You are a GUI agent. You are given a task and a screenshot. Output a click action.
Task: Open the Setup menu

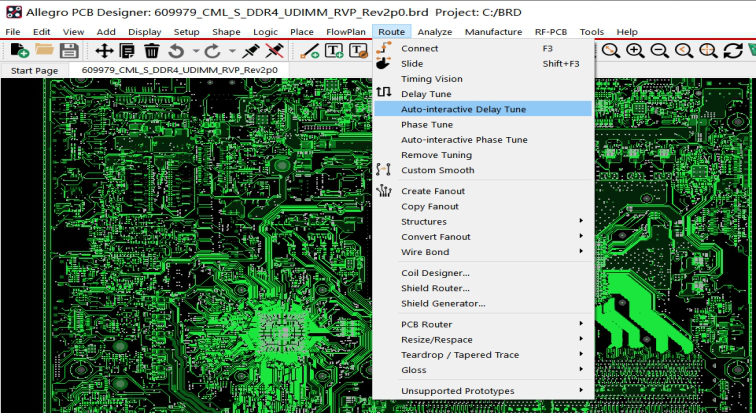tap(187, 32)
